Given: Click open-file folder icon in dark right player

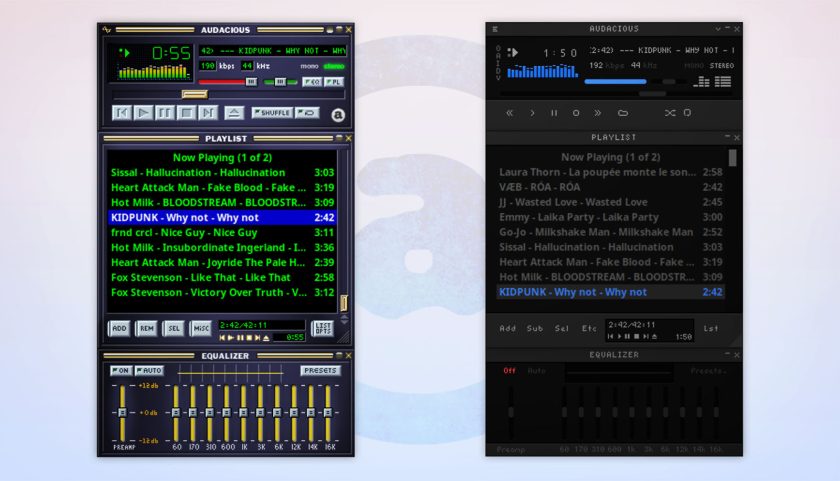Looking at the screenshot, I should point(622,113).
